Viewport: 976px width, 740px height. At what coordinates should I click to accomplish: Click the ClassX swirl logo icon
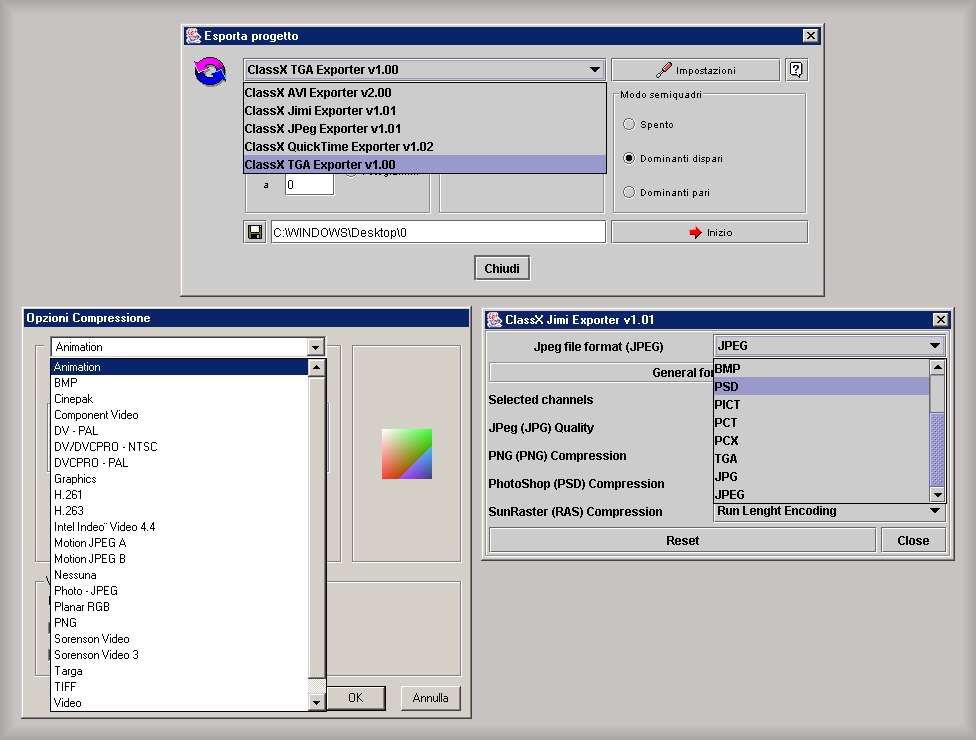[210, 72]
